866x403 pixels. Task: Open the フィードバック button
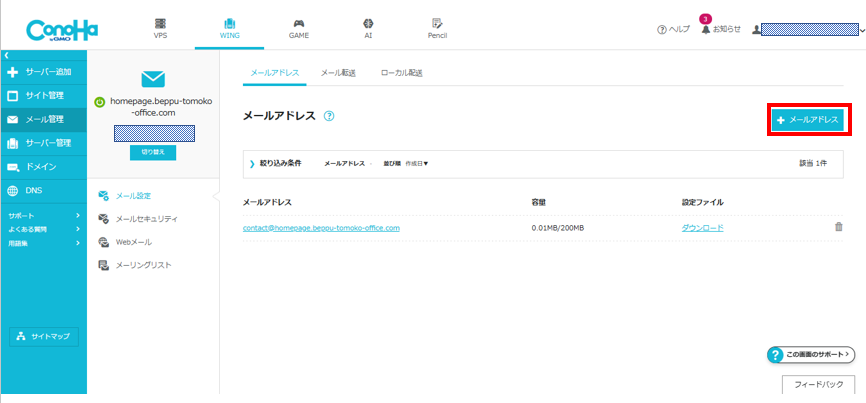pyautogui.click(x=819, y=385)
